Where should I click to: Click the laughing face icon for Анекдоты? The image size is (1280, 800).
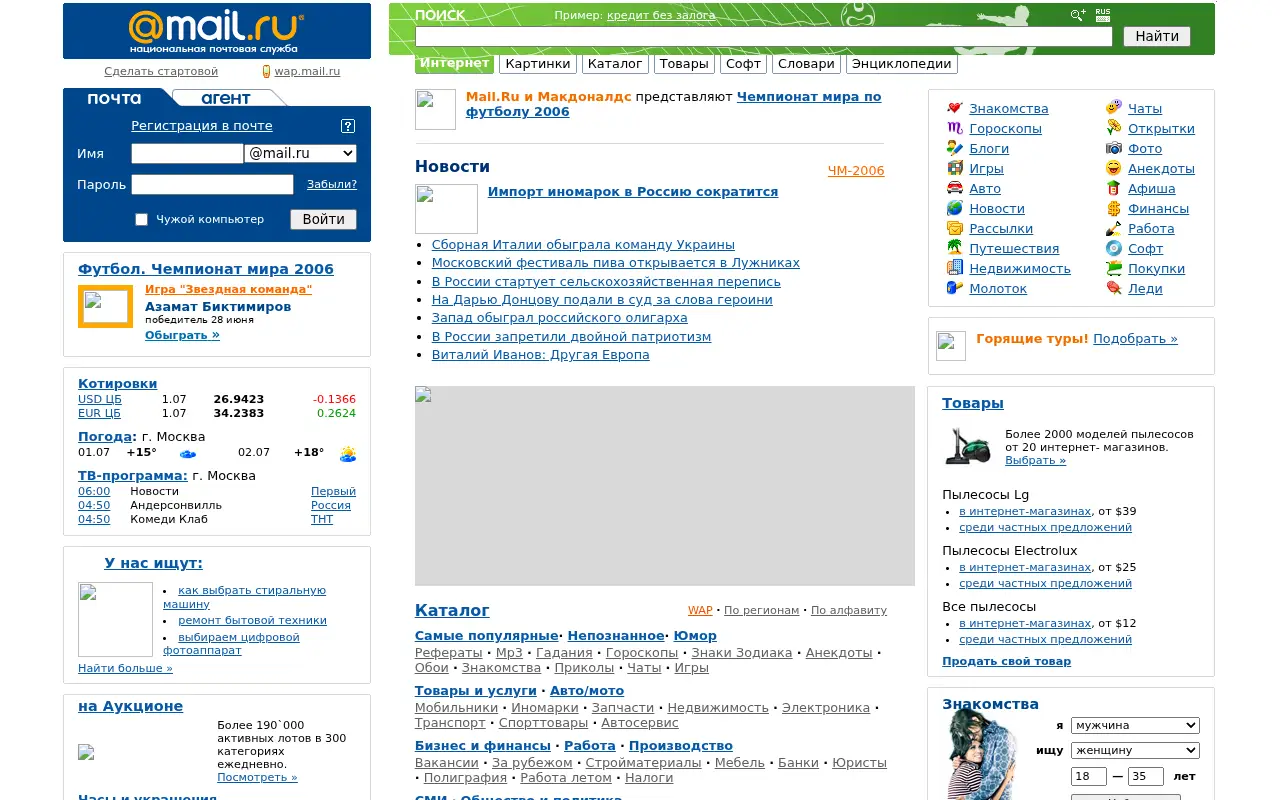[1113, 168]
